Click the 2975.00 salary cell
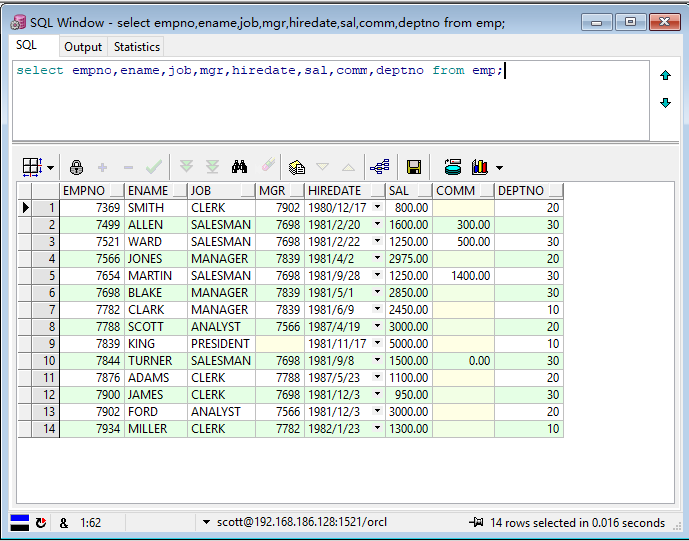The image size is (689, 541). click(x=409, y=259)
